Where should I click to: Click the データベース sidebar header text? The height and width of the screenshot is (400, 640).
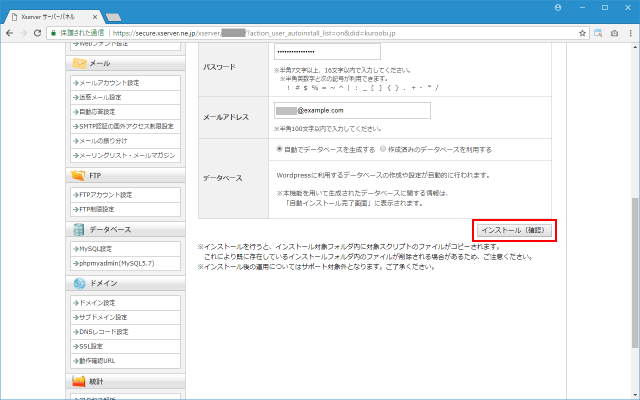click(x=110, y=230)
